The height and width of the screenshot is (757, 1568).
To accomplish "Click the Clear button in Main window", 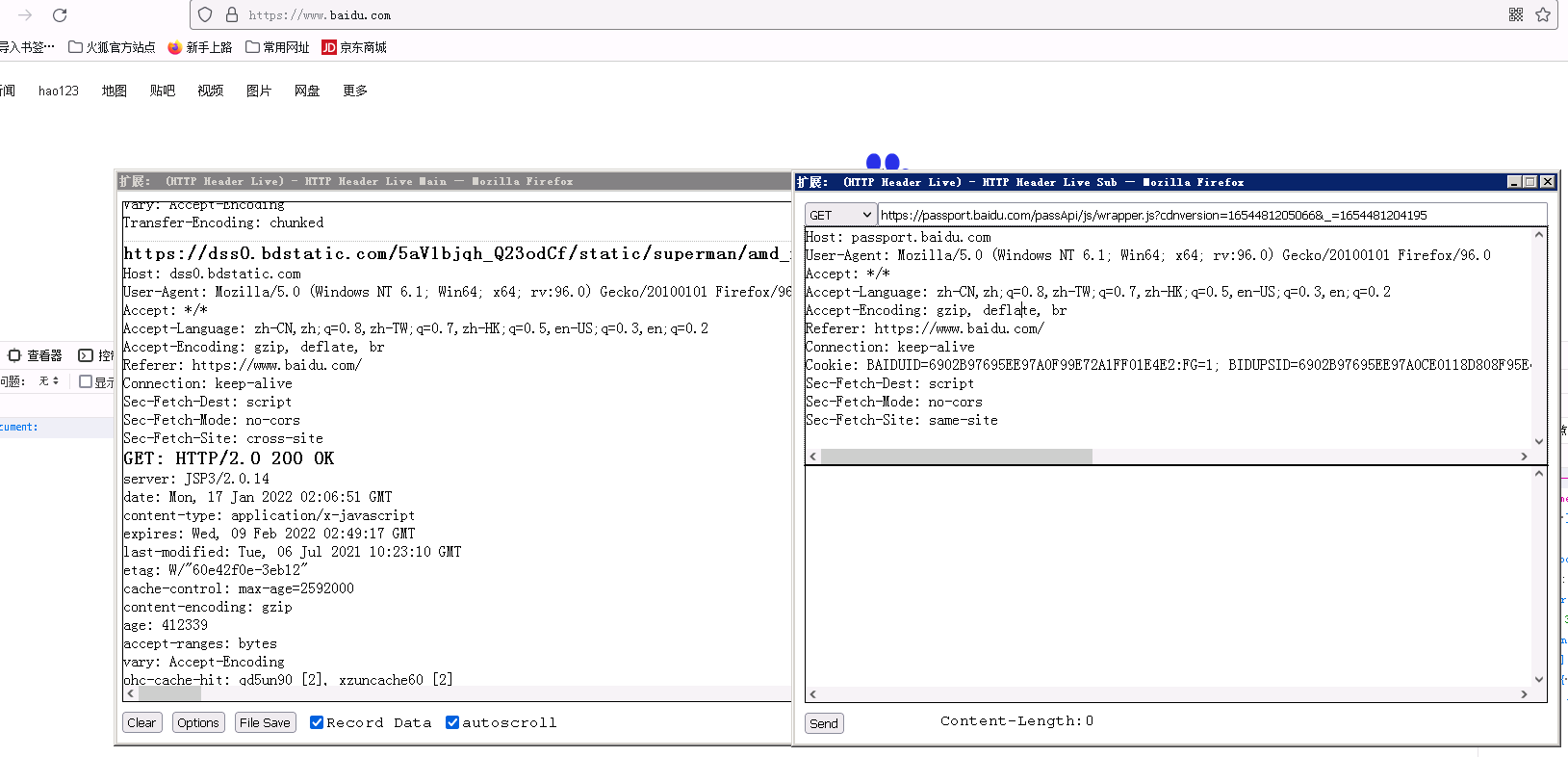I will click(141, 722).
